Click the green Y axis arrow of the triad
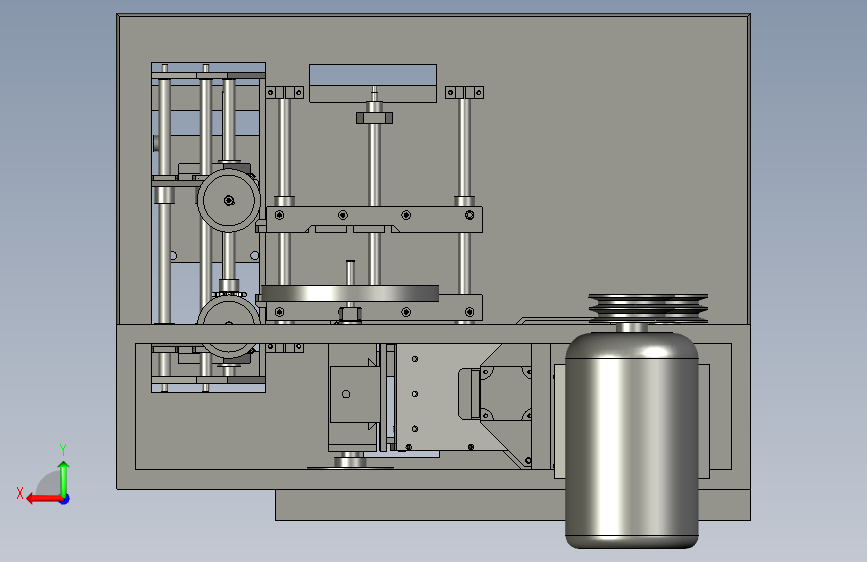Screen dimensions: 867x562 64,478
